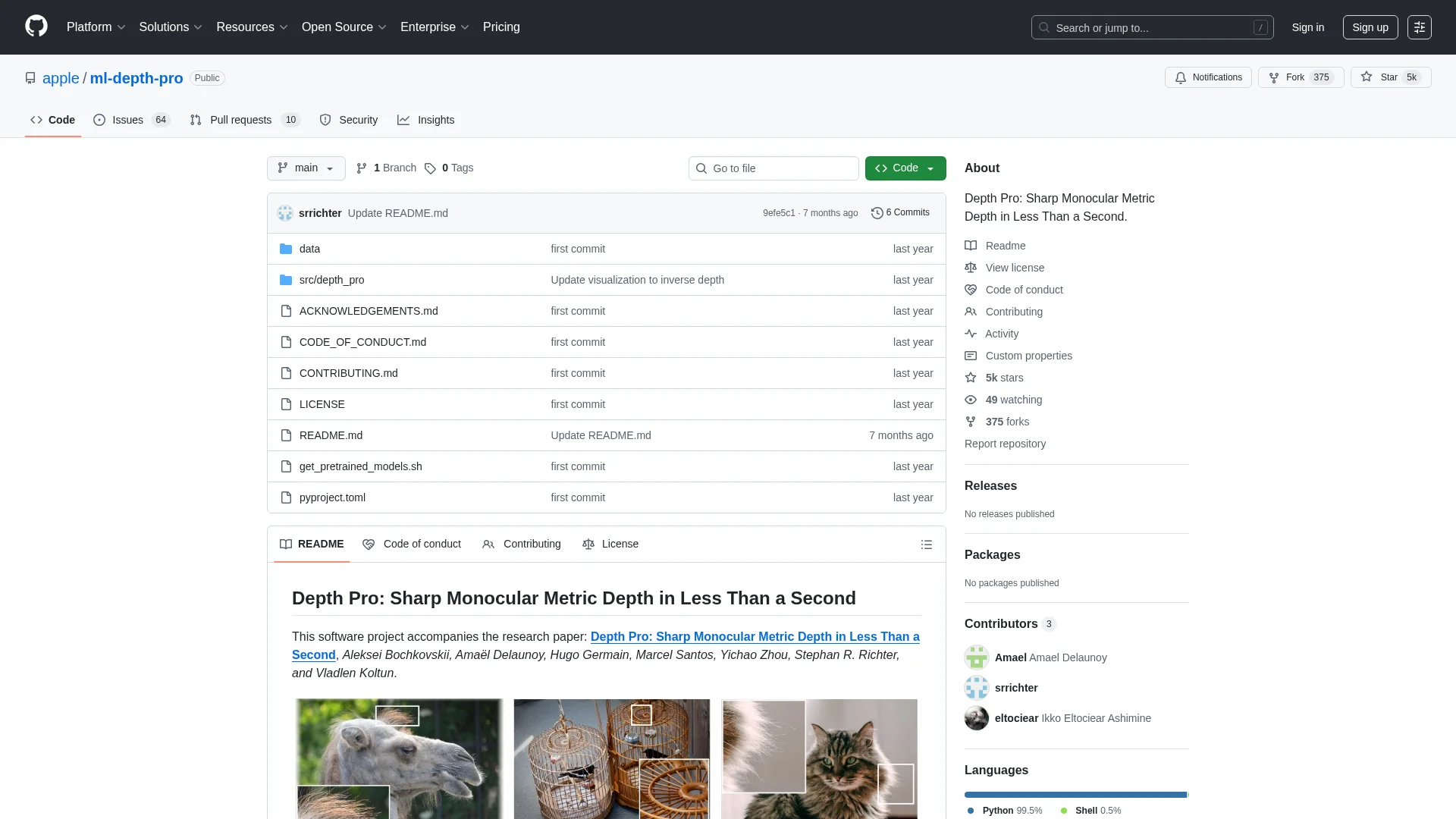
Task: Open the green Code dropdown
Action: (905, 168)
